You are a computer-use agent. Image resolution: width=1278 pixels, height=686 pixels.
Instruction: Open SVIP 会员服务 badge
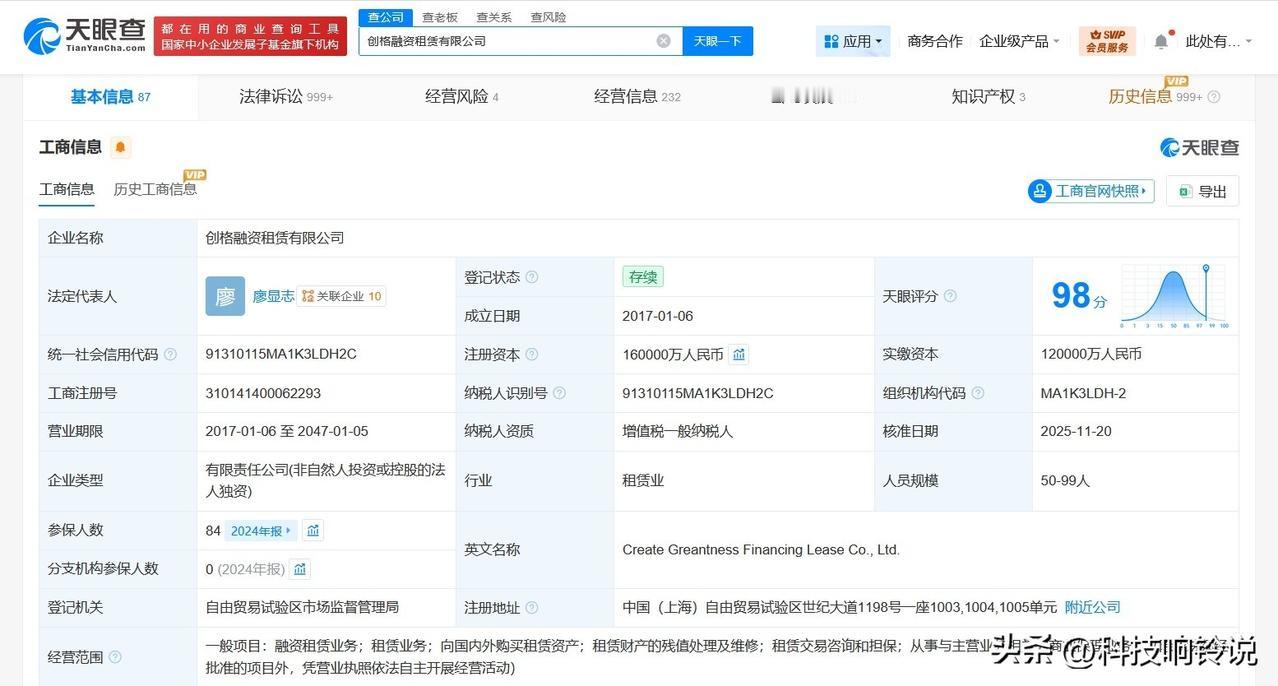coord(1107,41)
